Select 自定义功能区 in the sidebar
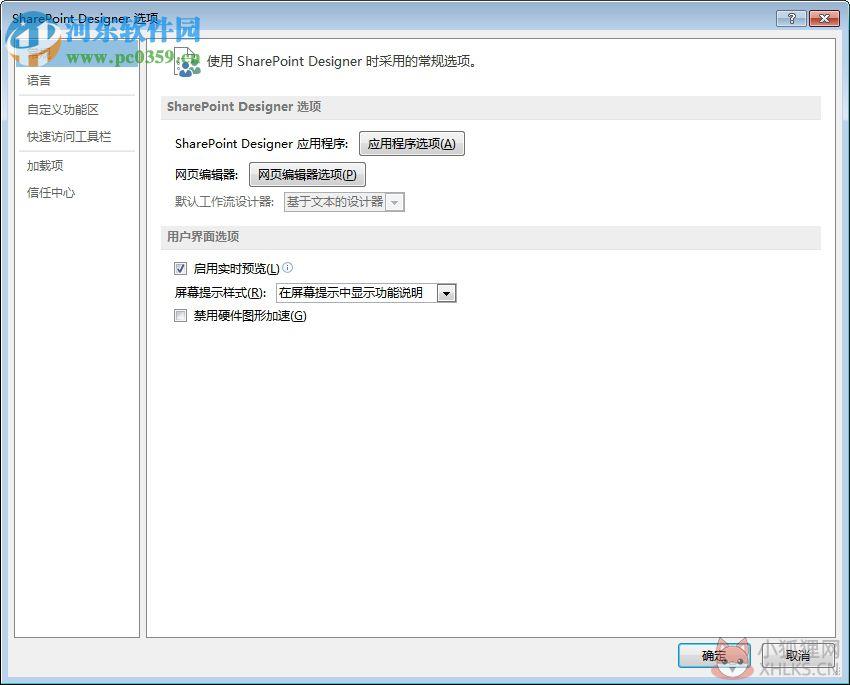The height and width of the screenshot is (685, 850). coord(63,110)
